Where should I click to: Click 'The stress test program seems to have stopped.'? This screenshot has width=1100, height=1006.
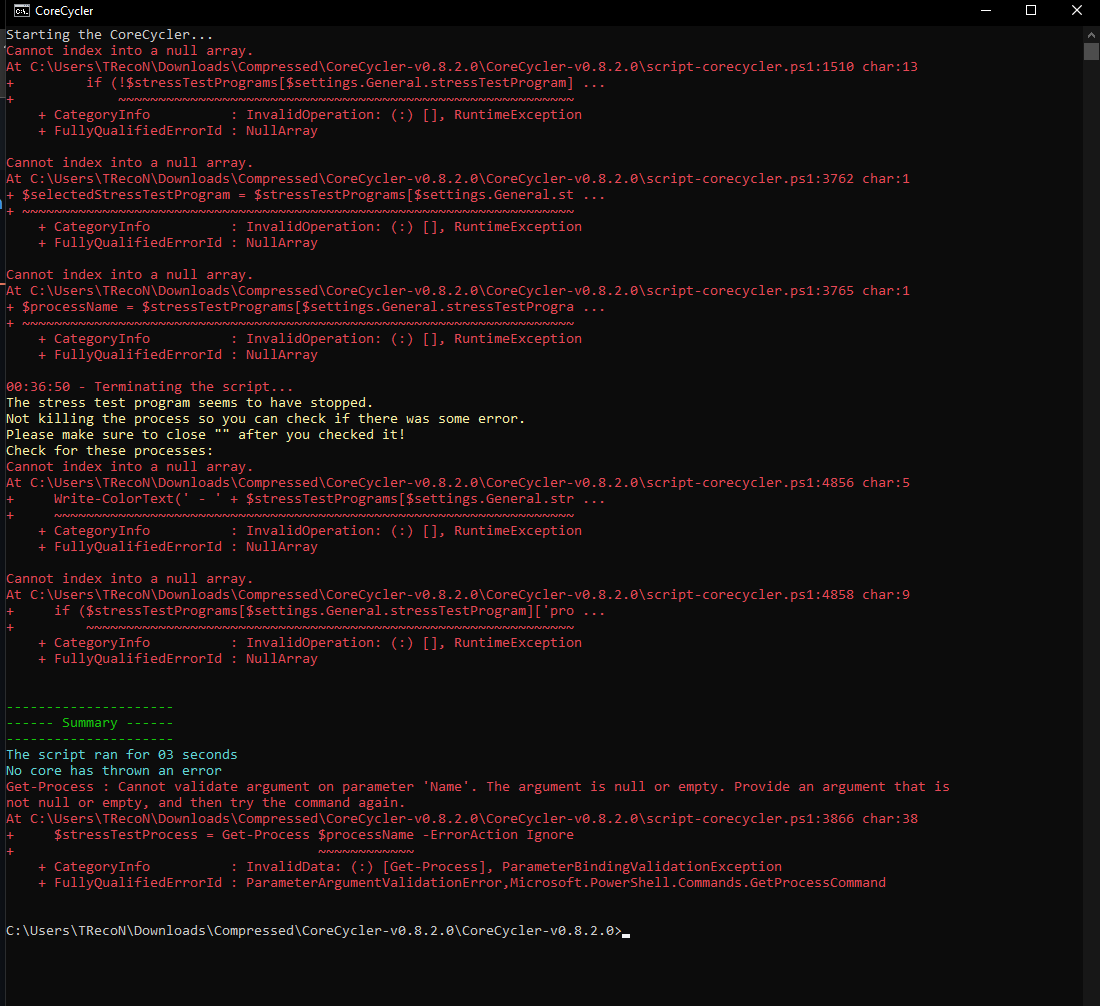coord(189,403)
